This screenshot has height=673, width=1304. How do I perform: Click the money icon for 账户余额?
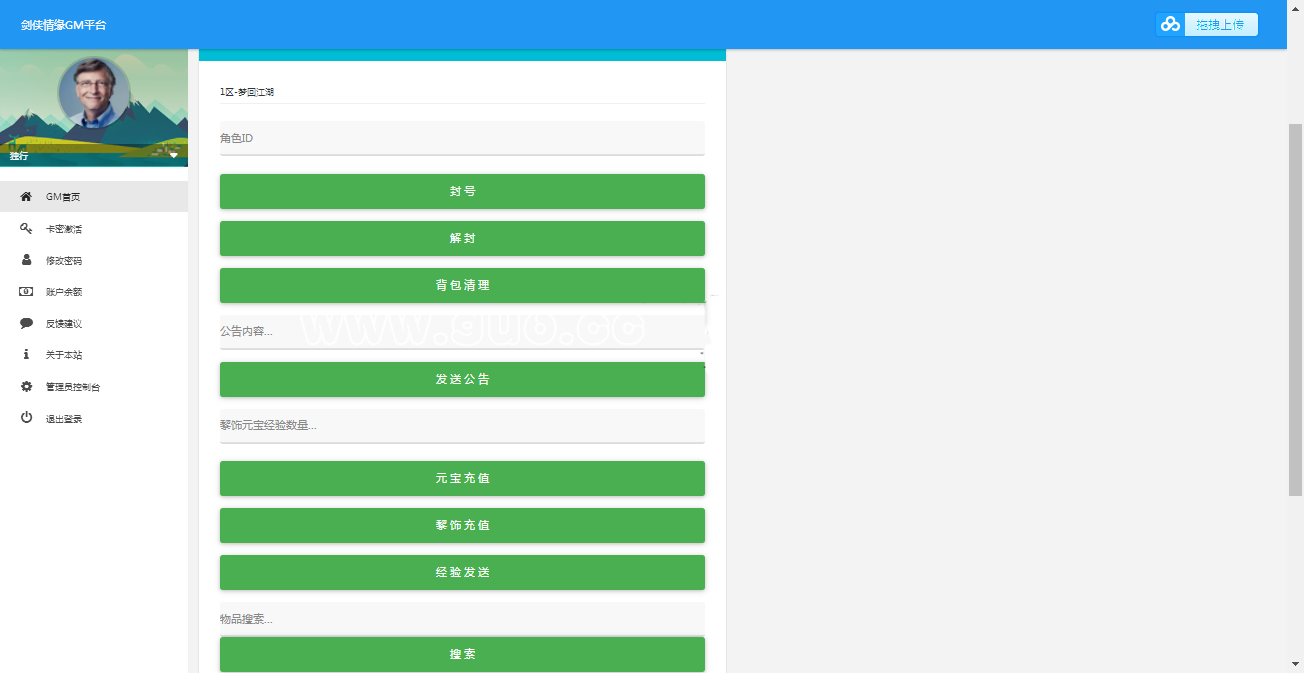coord(26,292)
